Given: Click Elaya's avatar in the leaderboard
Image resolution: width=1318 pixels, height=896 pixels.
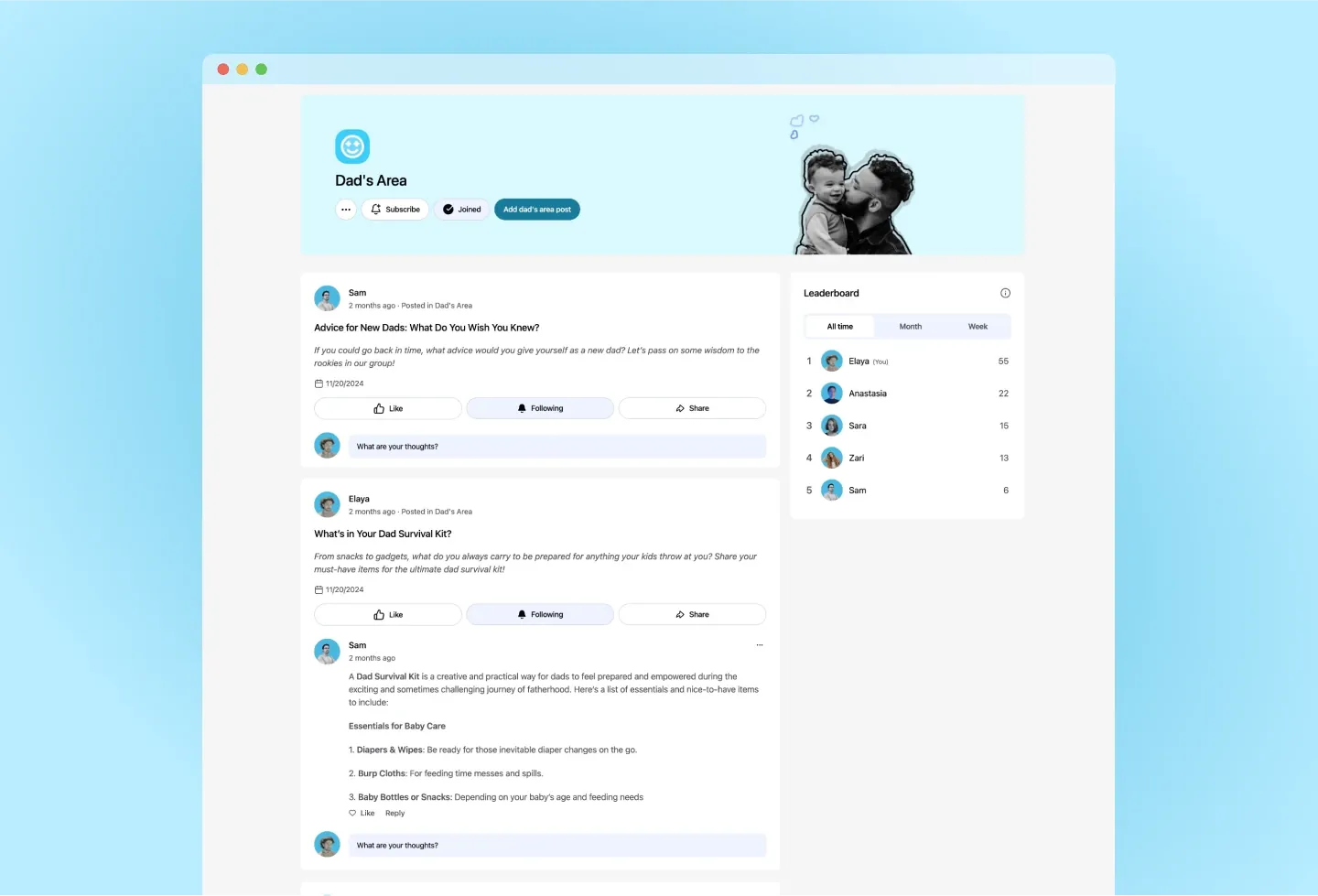Looking at the screenshot, I should tap(832, 362).
